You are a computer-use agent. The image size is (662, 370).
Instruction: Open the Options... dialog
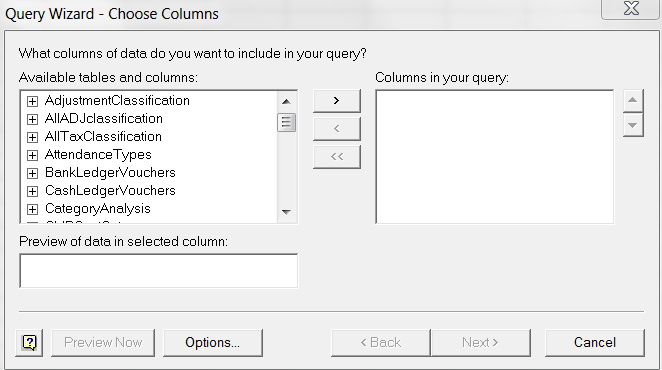[x=213, y=343]
